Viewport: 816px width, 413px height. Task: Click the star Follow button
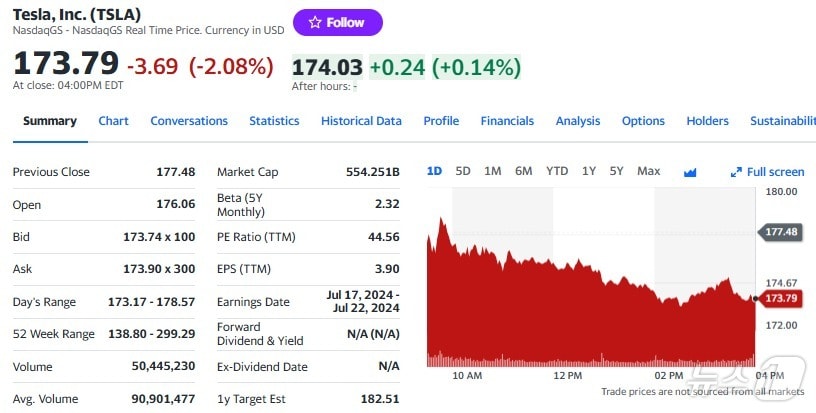point(337,22)
